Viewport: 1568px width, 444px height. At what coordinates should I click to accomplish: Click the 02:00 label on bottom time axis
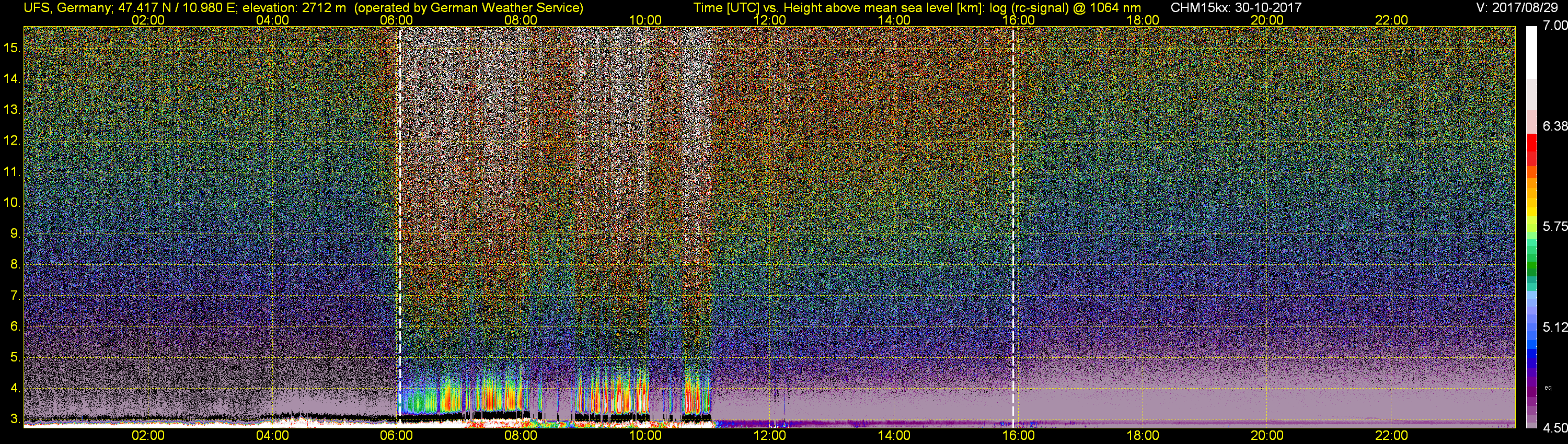[x=148, y=436]
